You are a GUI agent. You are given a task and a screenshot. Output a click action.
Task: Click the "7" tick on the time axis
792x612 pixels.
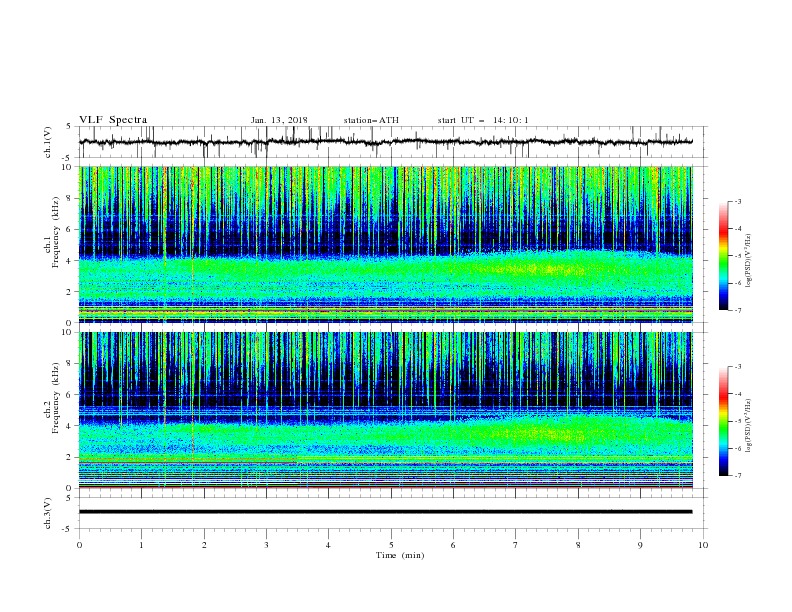516,545
